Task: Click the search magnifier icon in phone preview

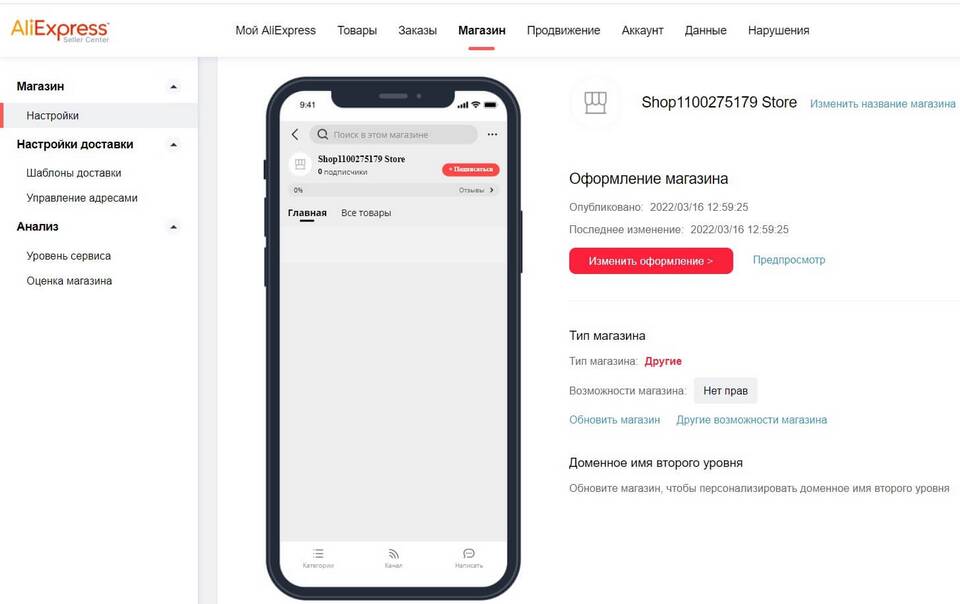Action: click(x=323, y=134)
